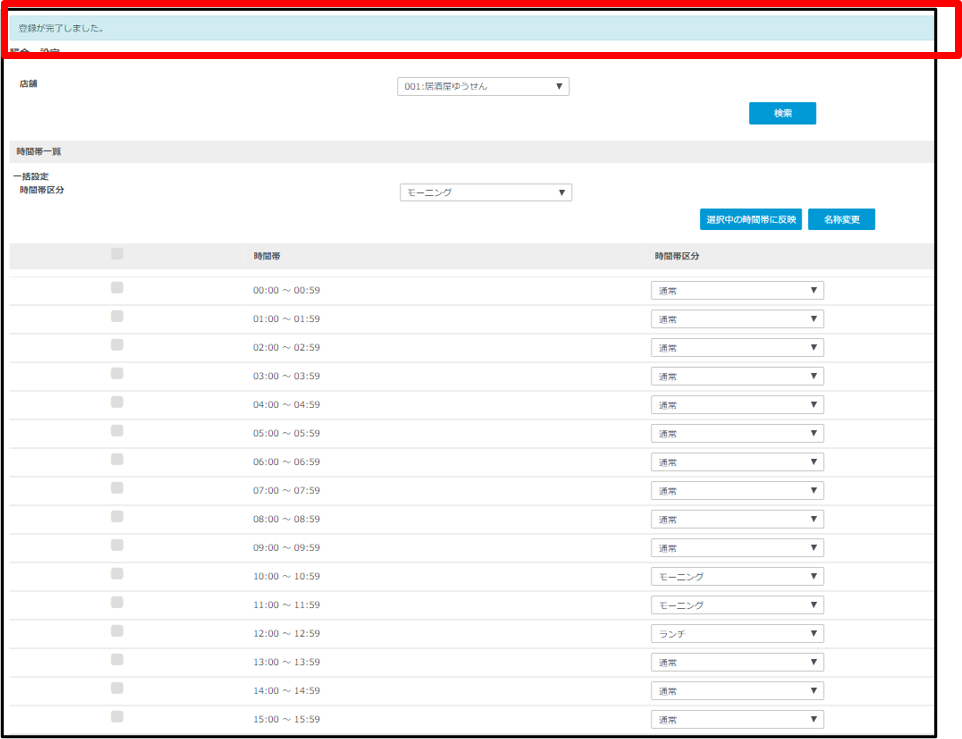Check the 03:00 ~ 03:59 row checkbox
This screenshot has width=962, height=739.
pos(117,373)
